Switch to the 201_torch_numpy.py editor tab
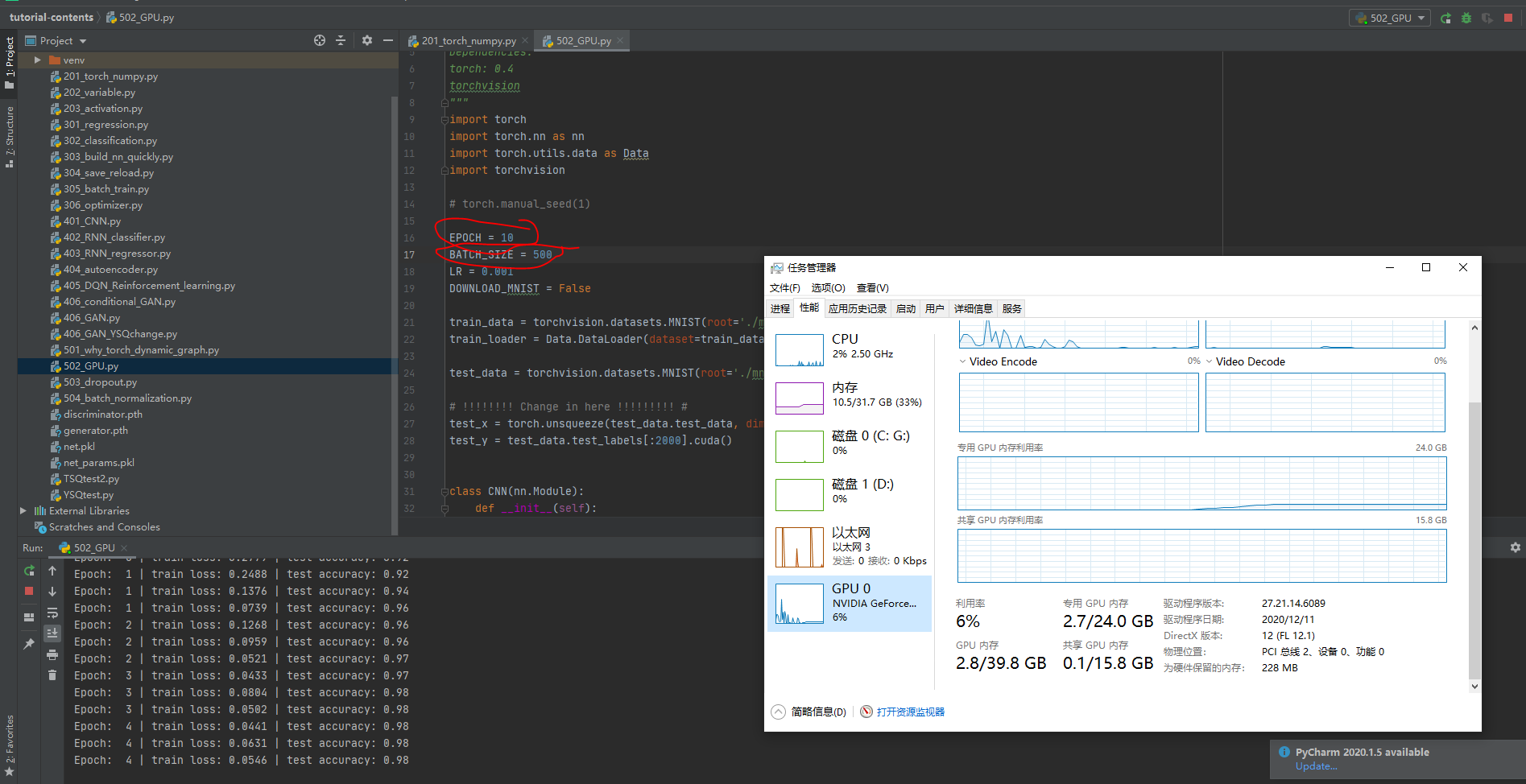This screenshot has width=1526, height=784. tap(468, 39)
